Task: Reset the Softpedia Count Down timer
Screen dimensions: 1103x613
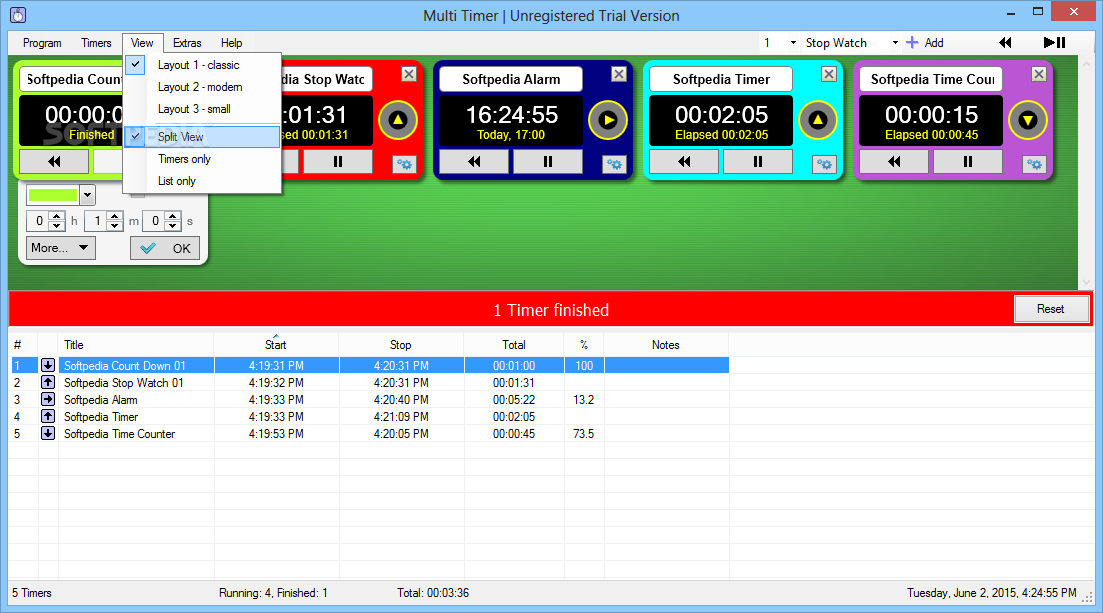Action: (54, 162)
